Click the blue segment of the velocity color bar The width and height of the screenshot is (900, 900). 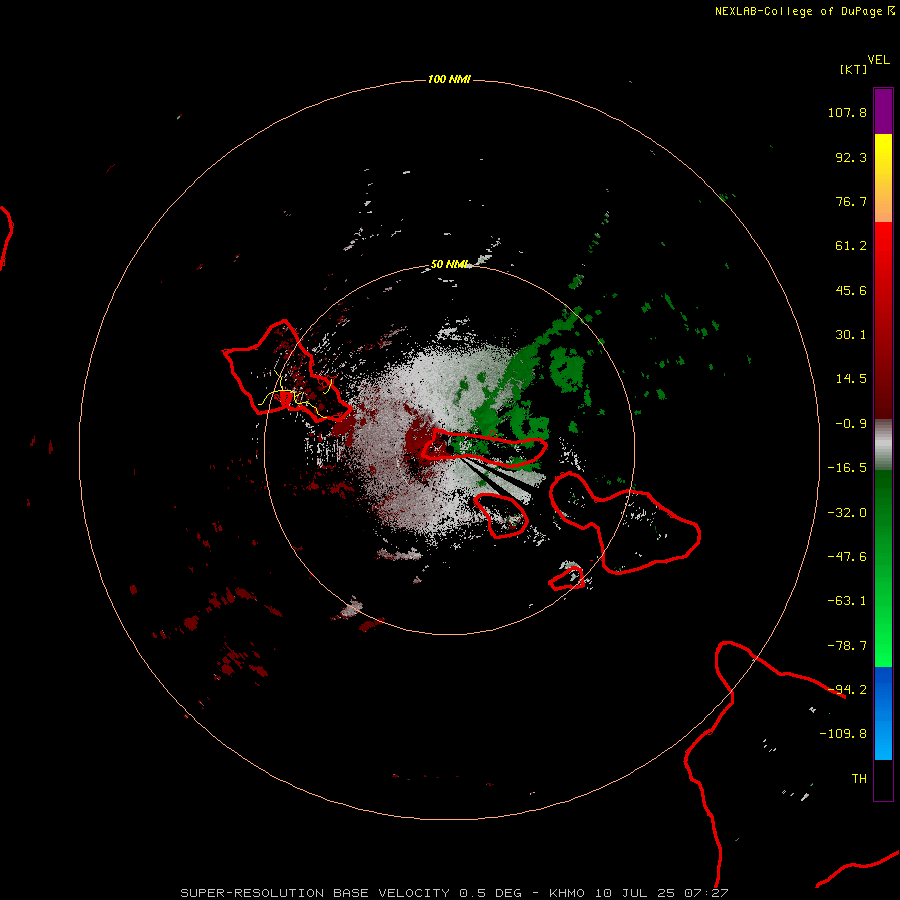883,713
